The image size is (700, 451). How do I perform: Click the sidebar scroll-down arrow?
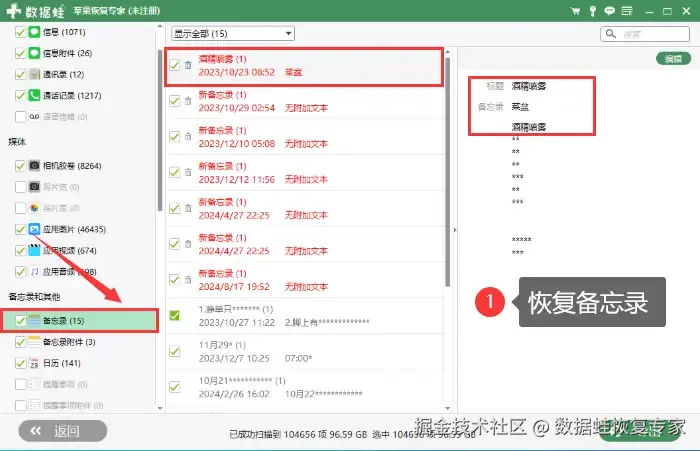coord(160,408)
